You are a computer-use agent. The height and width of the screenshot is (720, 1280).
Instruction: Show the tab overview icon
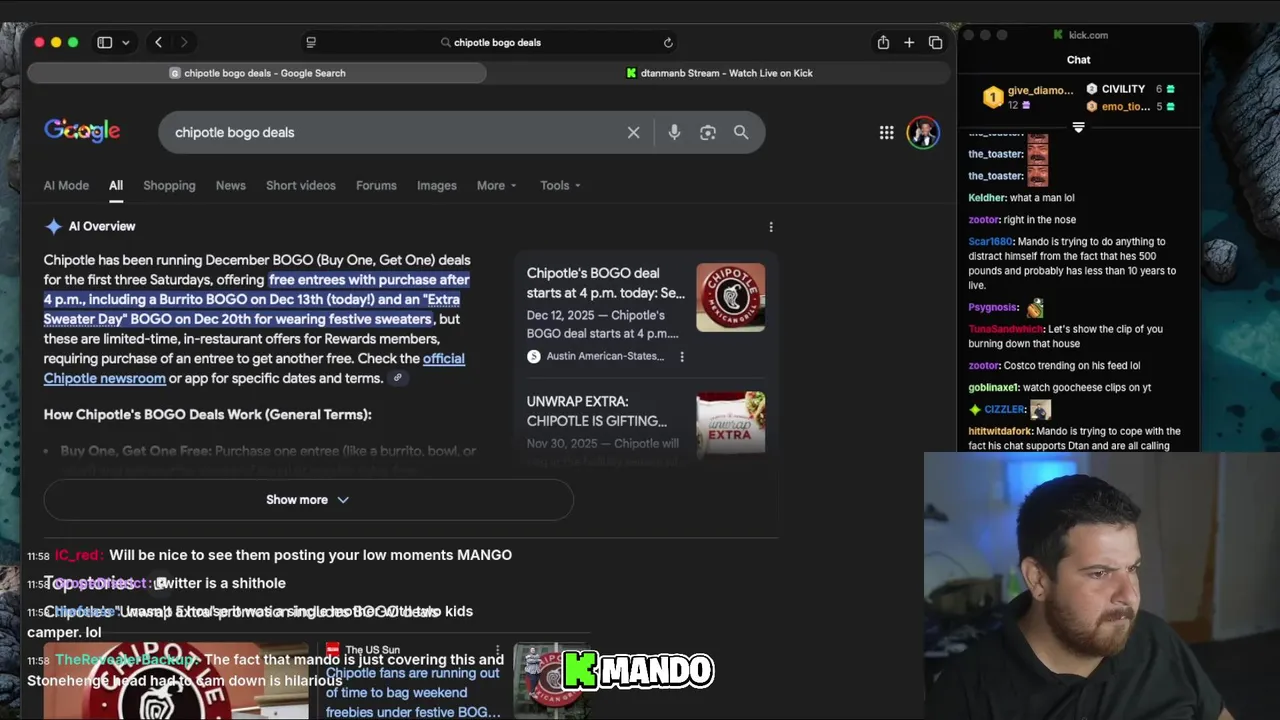pyautogui.click(x=935, y=42)
